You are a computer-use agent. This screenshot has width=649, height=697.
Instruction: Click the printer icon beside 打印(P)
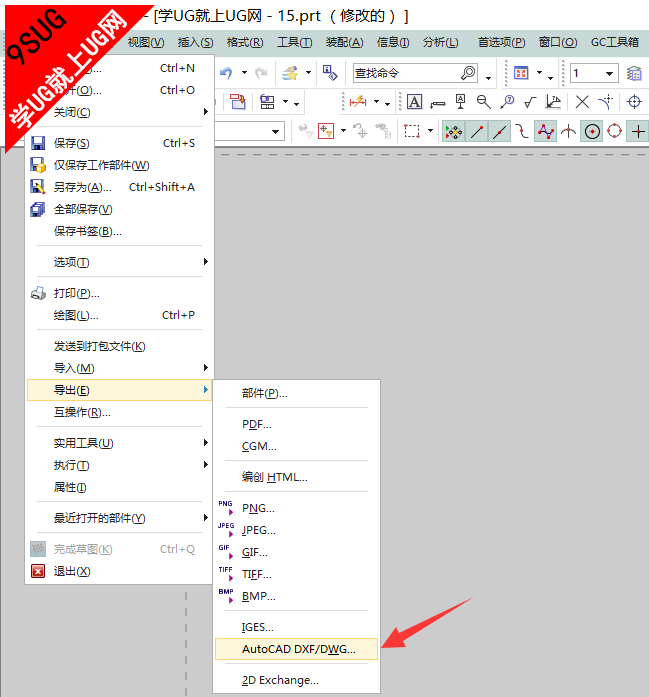[38, 293]
